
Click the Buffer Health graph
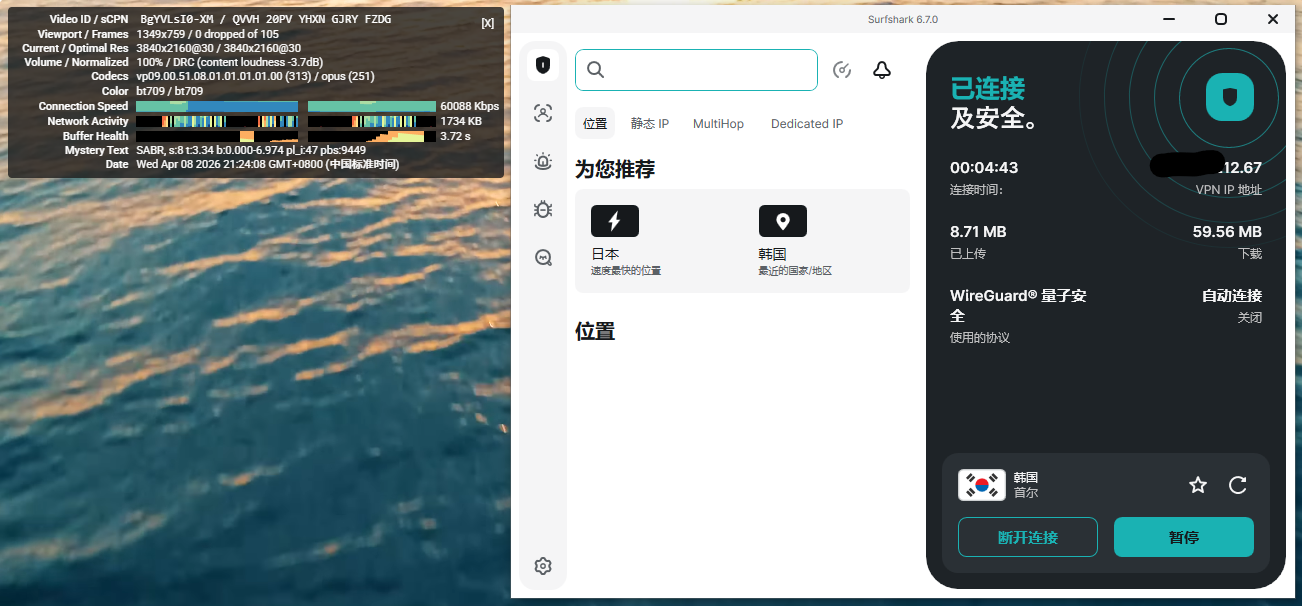286,136
